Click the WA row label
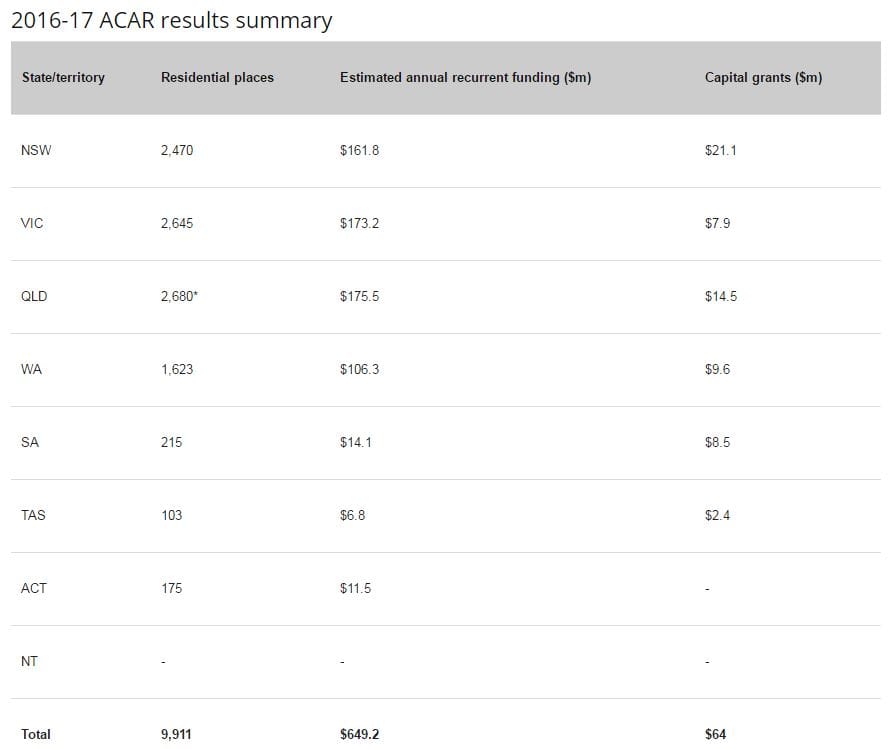The height and width of the screenshot is (749, 892). pos(31,370)
